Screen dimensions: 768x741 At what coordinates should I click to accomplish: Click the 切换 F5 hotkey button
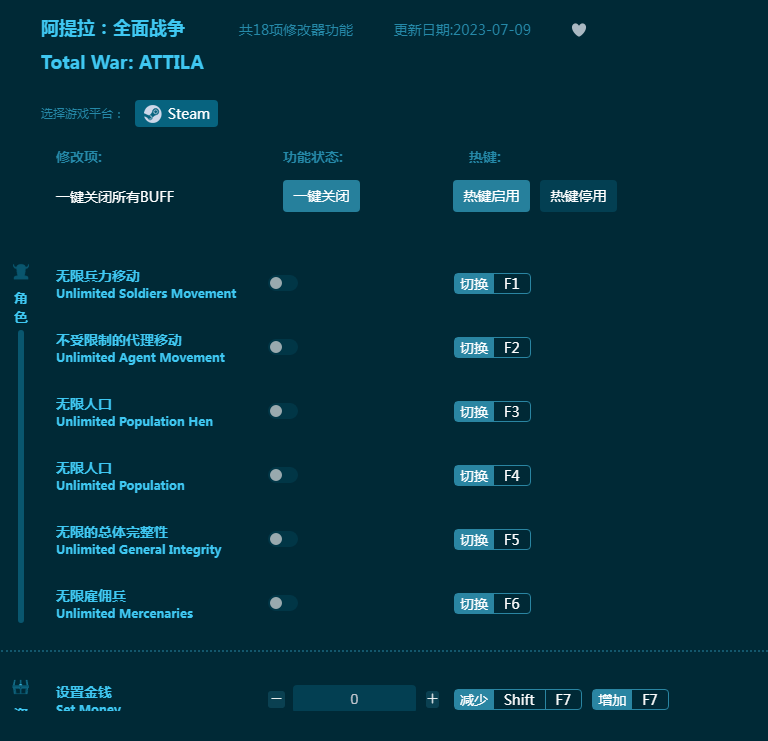coord(492,540)
